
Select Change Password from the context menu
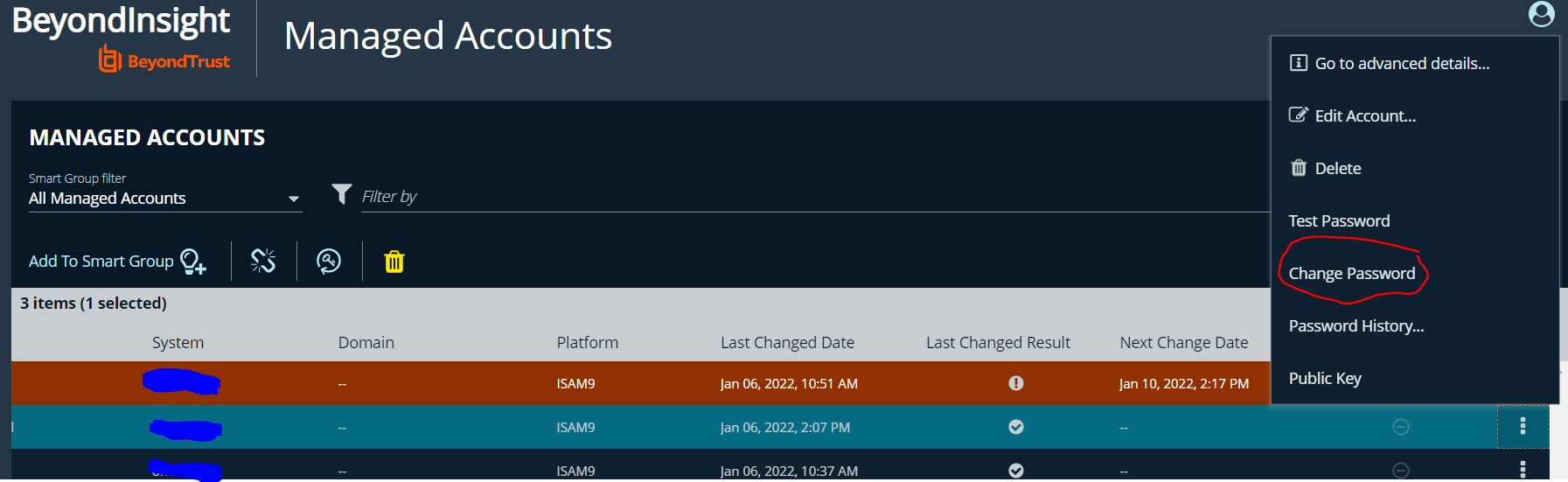[1351, 274]
